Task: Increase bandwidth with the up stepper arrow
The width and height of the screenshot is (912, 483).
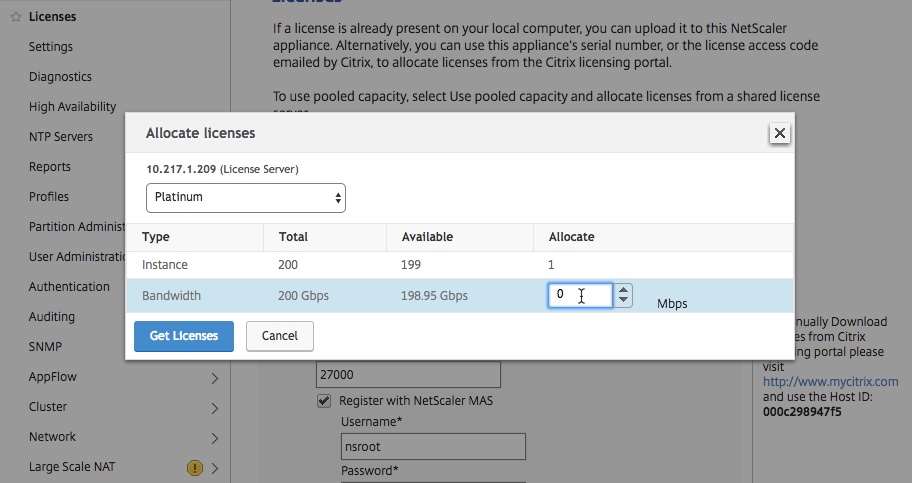Action: click(623, 290)
